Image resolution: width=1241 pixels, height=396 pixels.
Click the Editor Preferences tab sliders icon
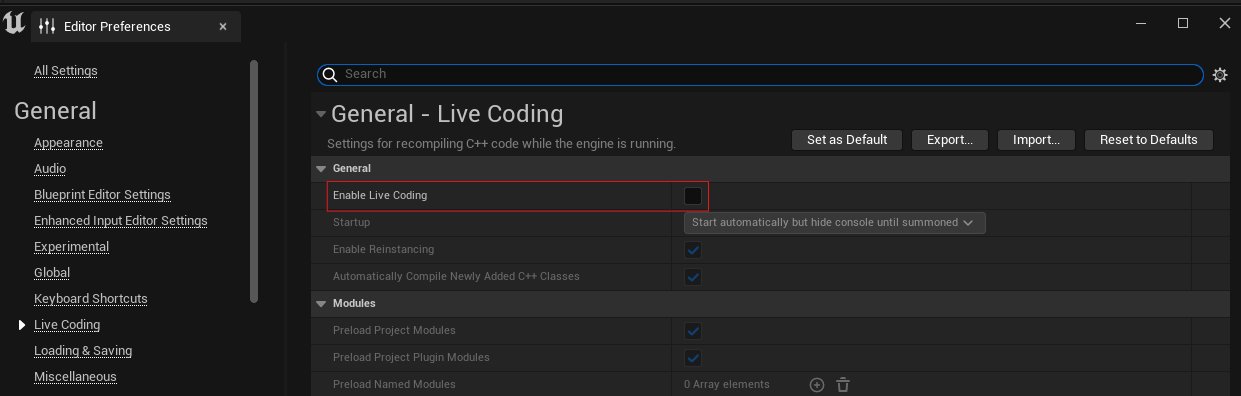coord(47,26)
